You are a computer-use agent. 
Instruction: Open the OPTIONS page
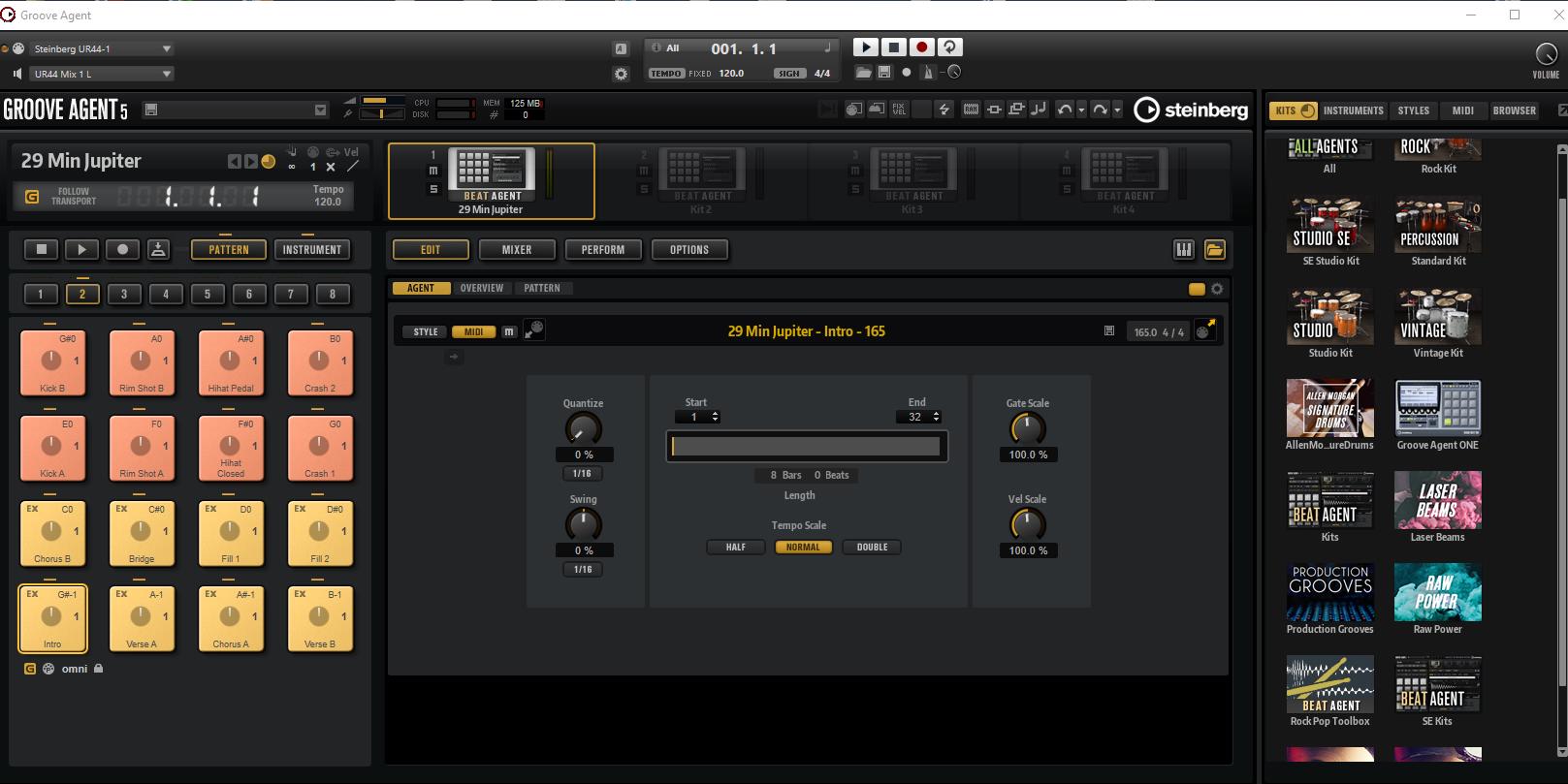pos(689,249)
